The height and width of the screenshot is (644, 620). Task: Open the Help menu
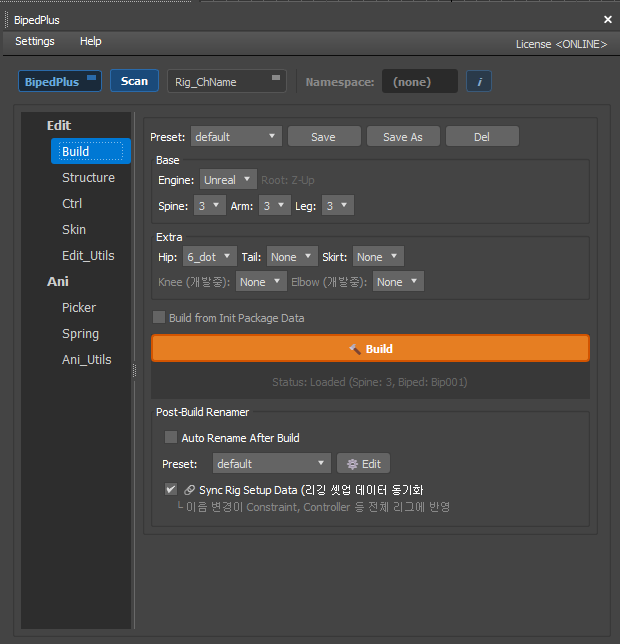coord(91,42)
